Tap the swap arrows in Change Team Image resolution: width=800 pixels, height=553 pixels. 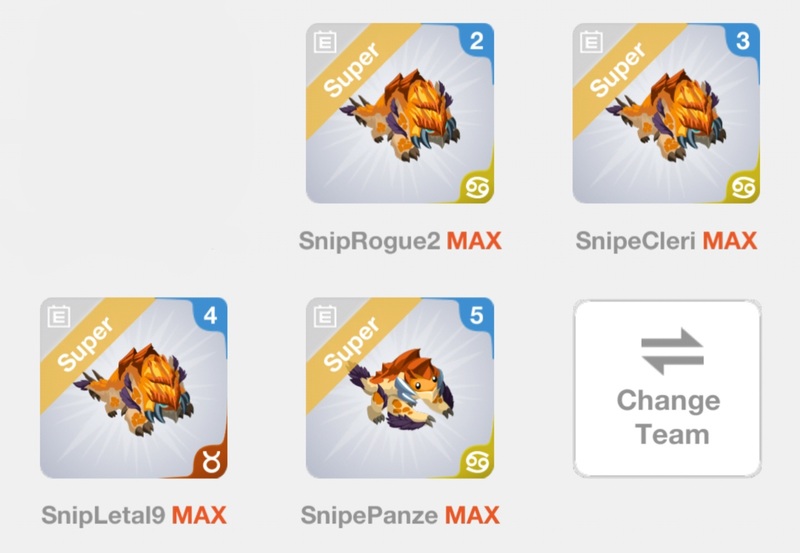(x=672, y=352)
